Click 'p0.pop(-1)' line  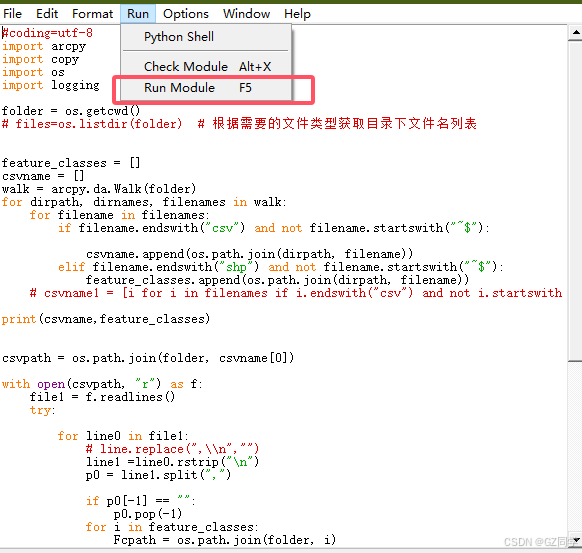(148, 514)
